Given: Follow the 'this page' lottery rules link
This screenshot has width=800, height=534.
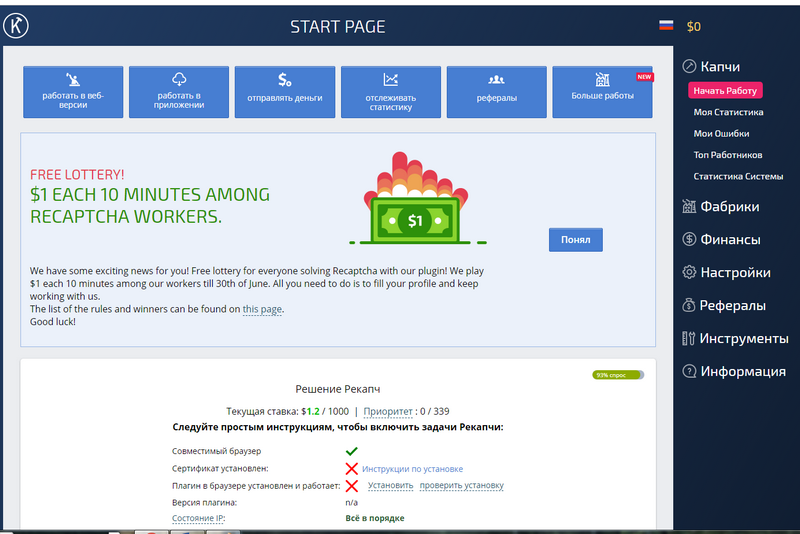Looking at the screenshot, I should [262, 310].
